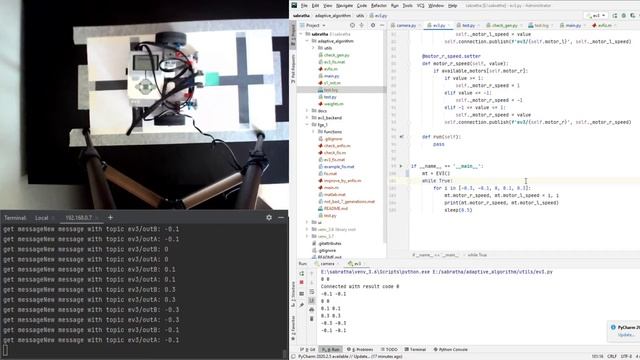Click the soft-wrap icon in Run panel
640x360 pixels.
click(311, 292)
